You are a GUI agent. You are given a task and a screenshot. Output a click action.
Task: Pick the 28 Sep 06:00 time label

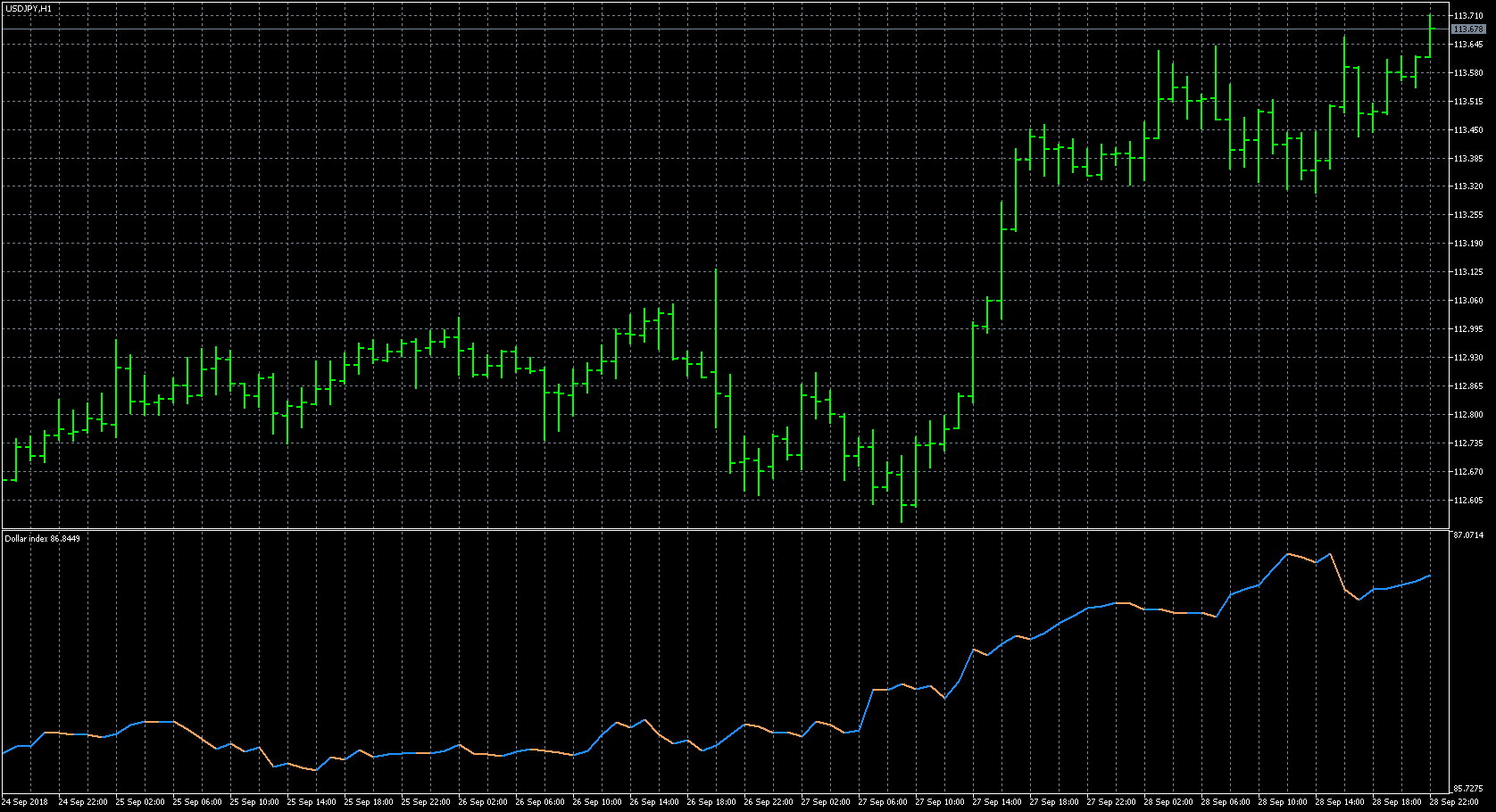1226,802
